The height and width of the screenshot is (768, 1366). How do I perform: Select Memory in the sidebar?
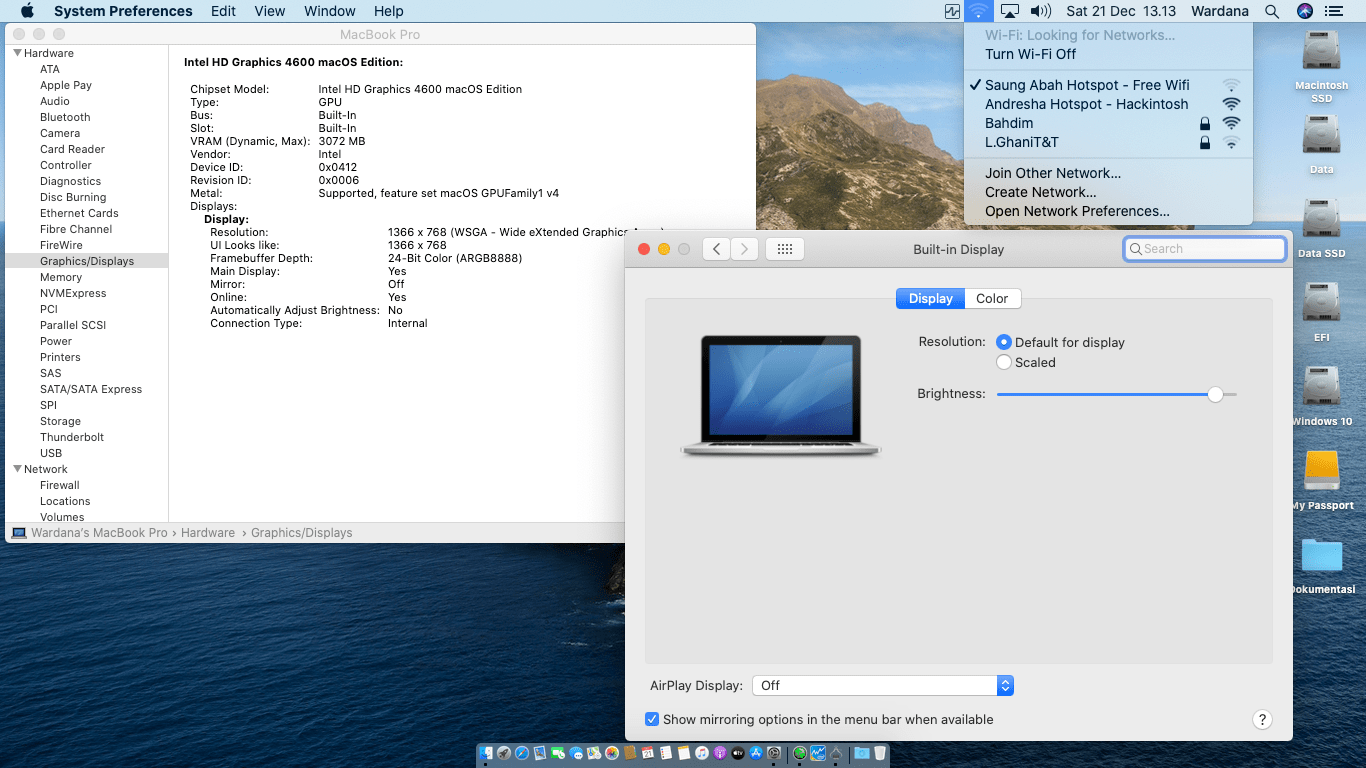(61, 277)
